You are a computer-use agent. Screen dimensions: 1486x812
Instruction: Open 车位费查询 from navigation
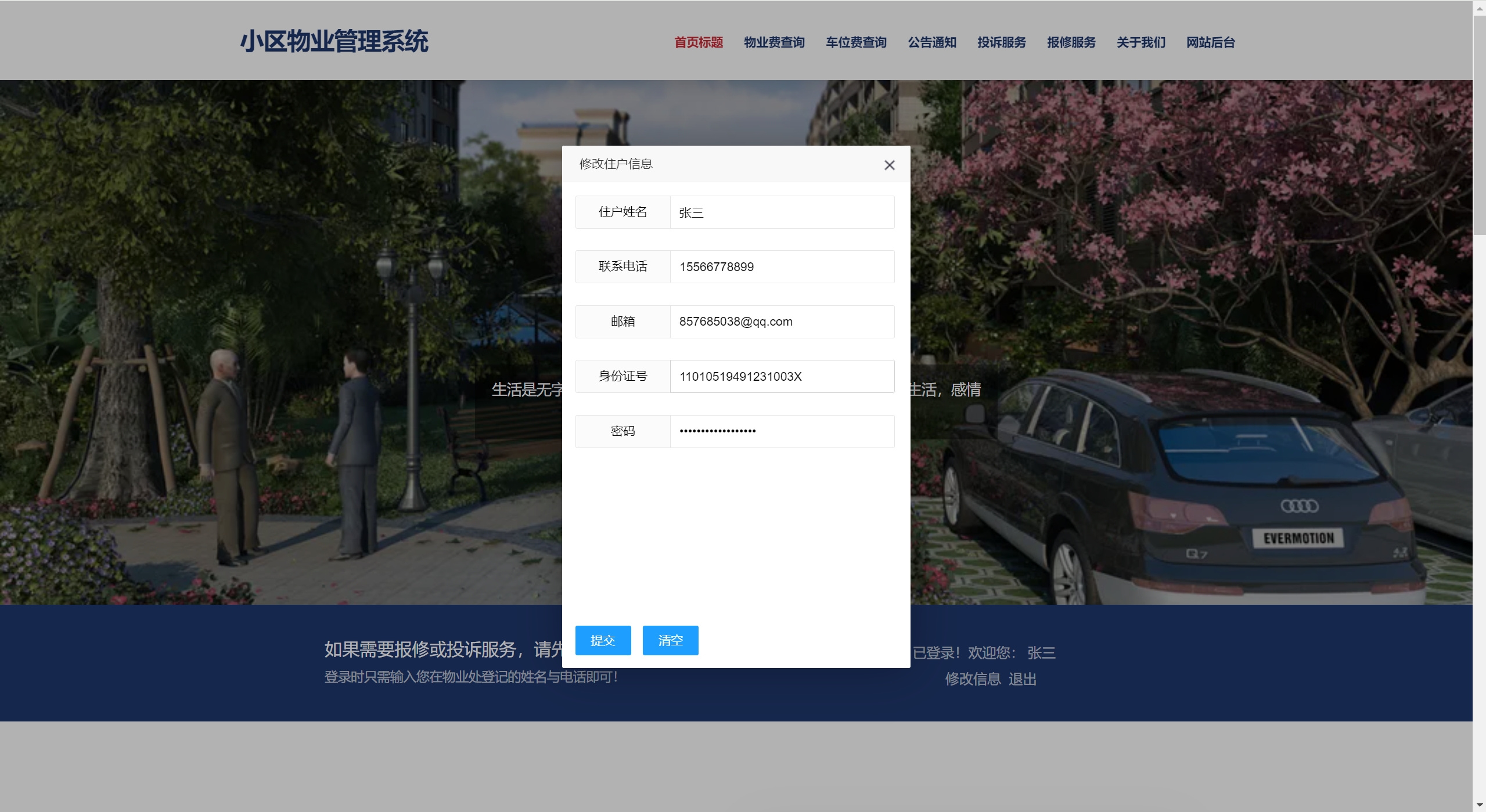[x=856, y=42]
